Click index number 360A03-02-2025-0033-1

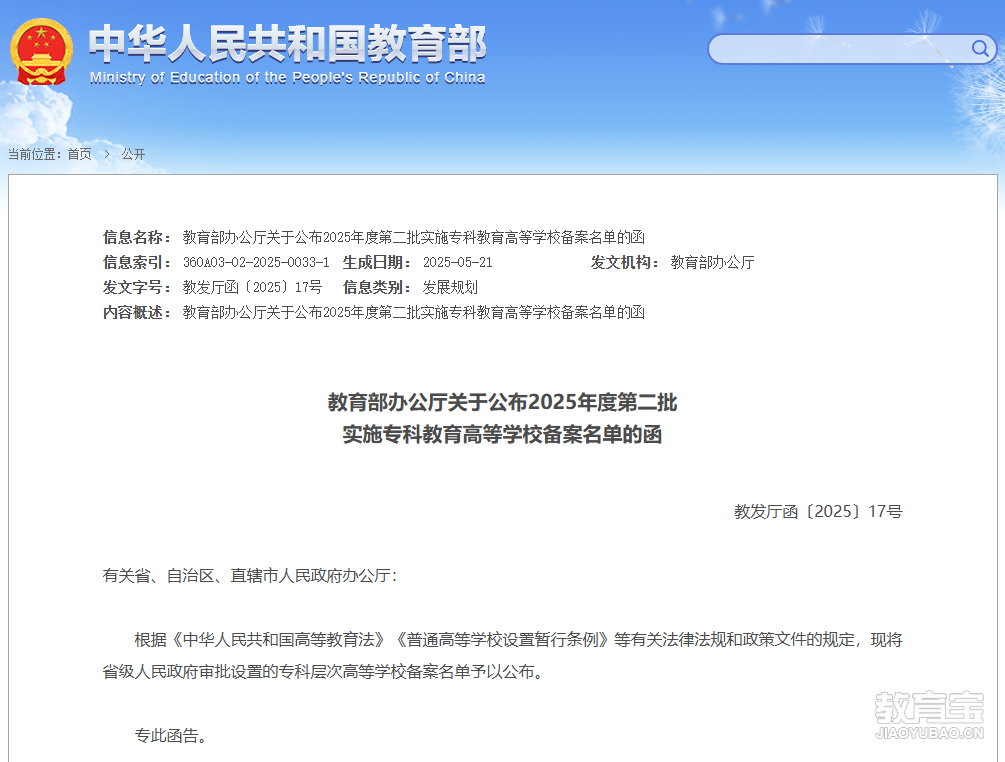256,263
